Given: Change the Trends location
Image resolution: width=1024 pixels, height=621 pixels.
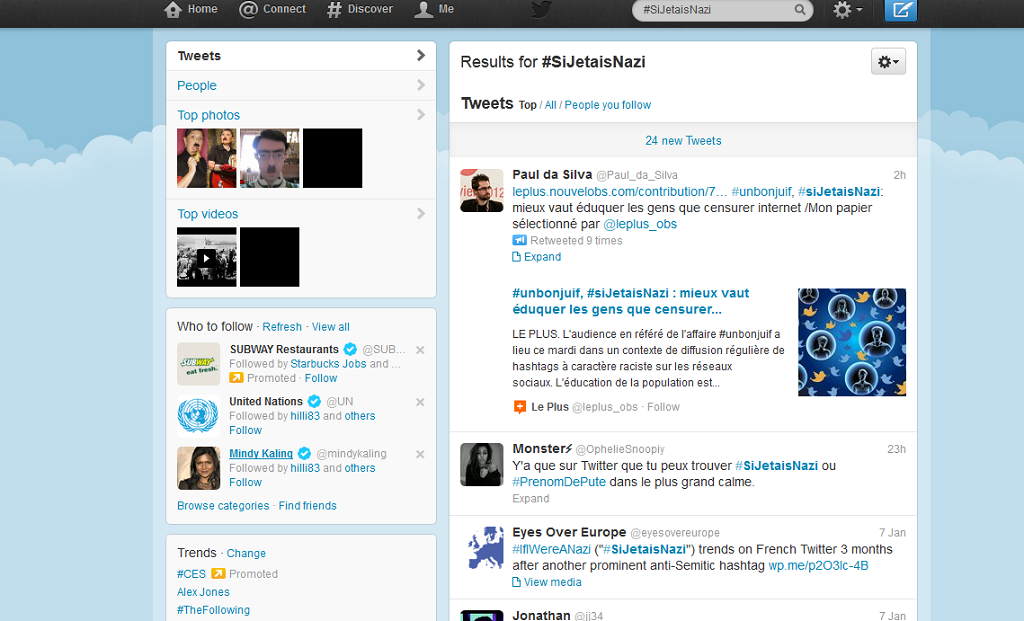Looking at the screenshot, I should (246, 554).
